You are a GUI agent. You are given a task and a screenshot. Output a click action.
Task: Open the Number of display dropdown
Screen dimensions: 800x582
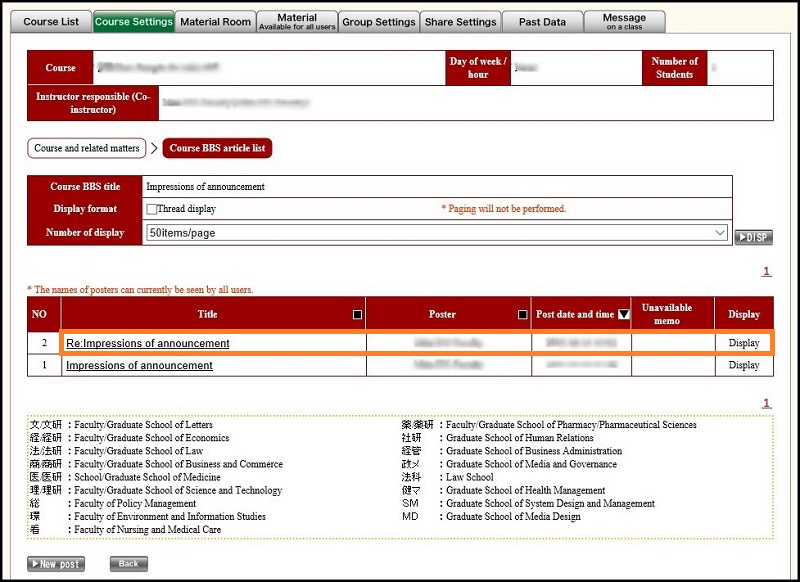(x=437, y=233)
